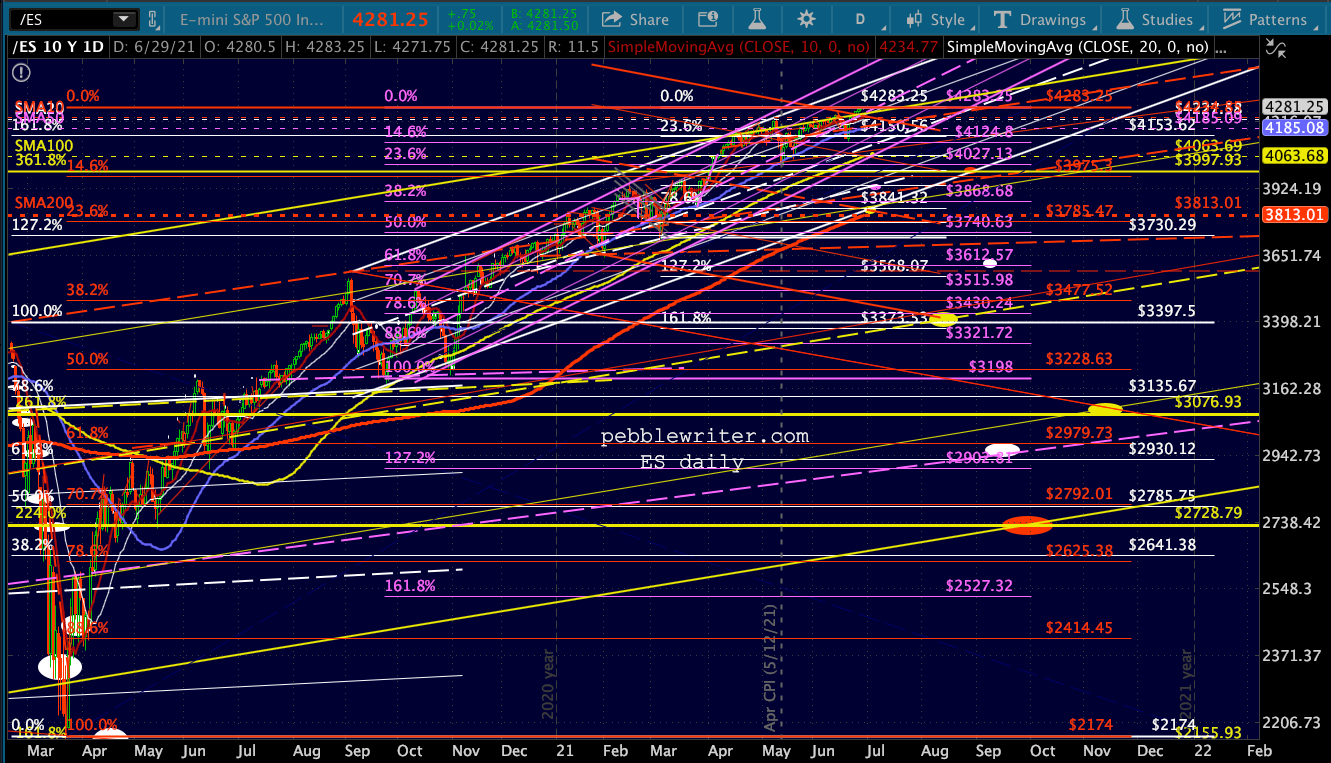
Task: Click the symbol link clipboard icon
Action: 154,19
